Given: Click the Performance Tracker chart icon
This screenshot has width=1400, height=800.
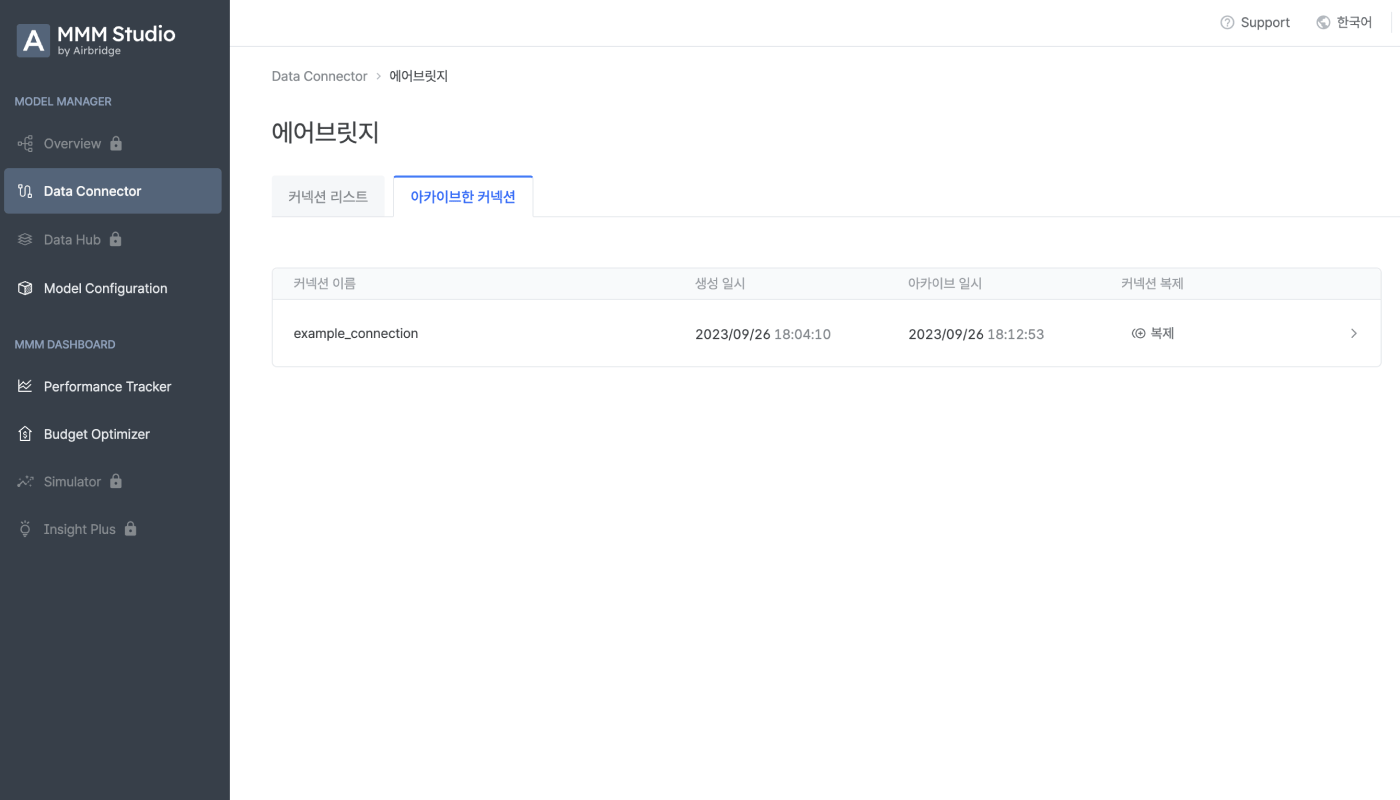Looking at the screenshot, I should click(x=25, y=386).
